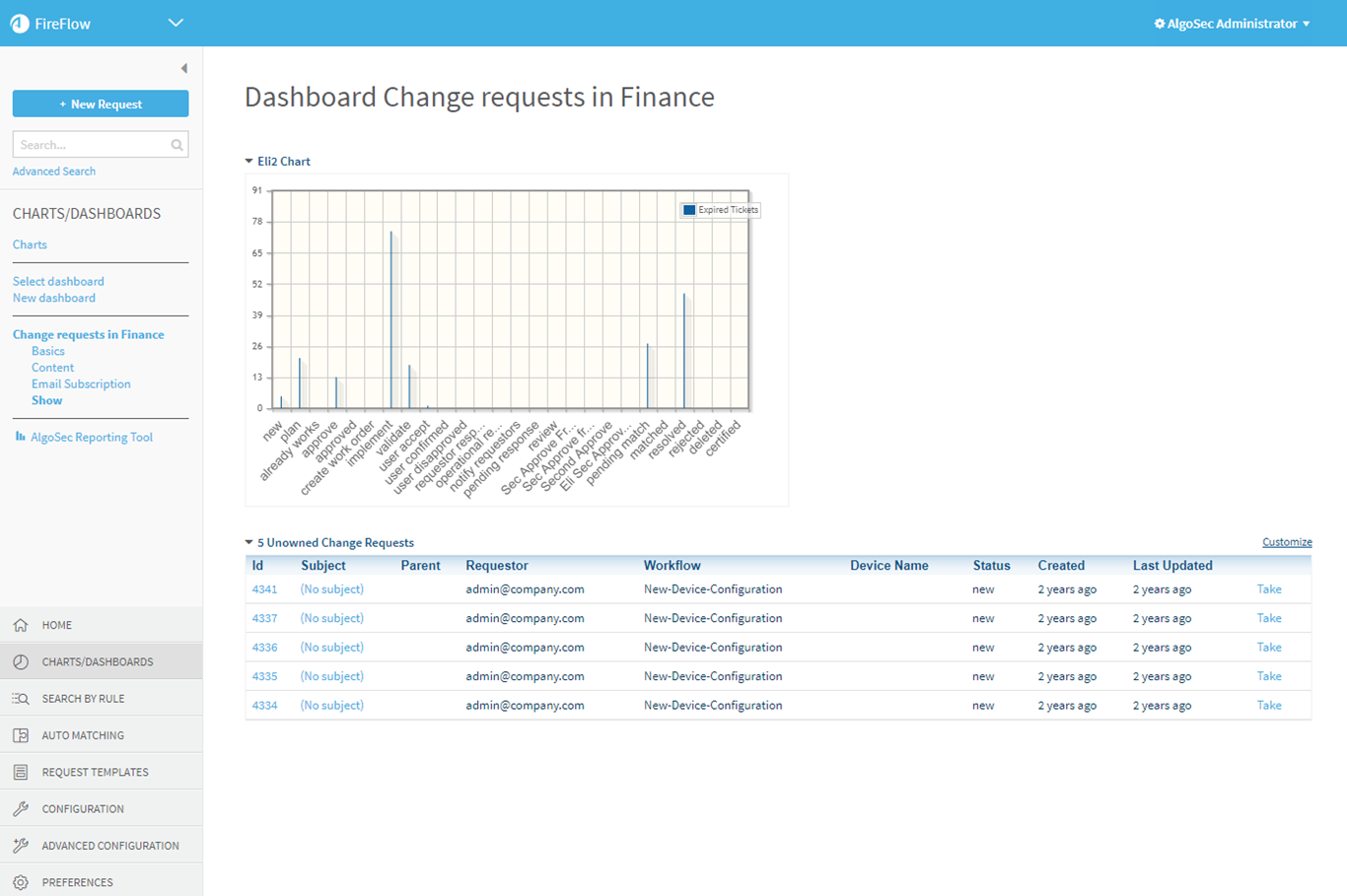This screenshot has width=1347, height=896.
Task: Open Preferences gear icon
Action: [21, 882]
